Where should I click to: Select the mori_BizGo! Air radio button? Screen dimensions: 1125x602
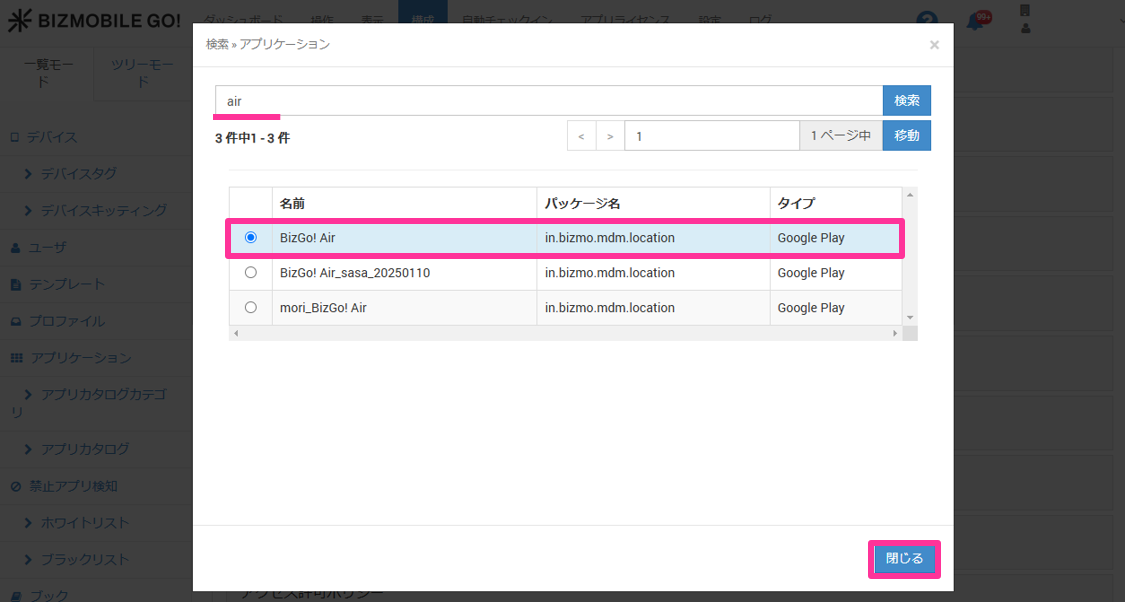pos(250,308)
